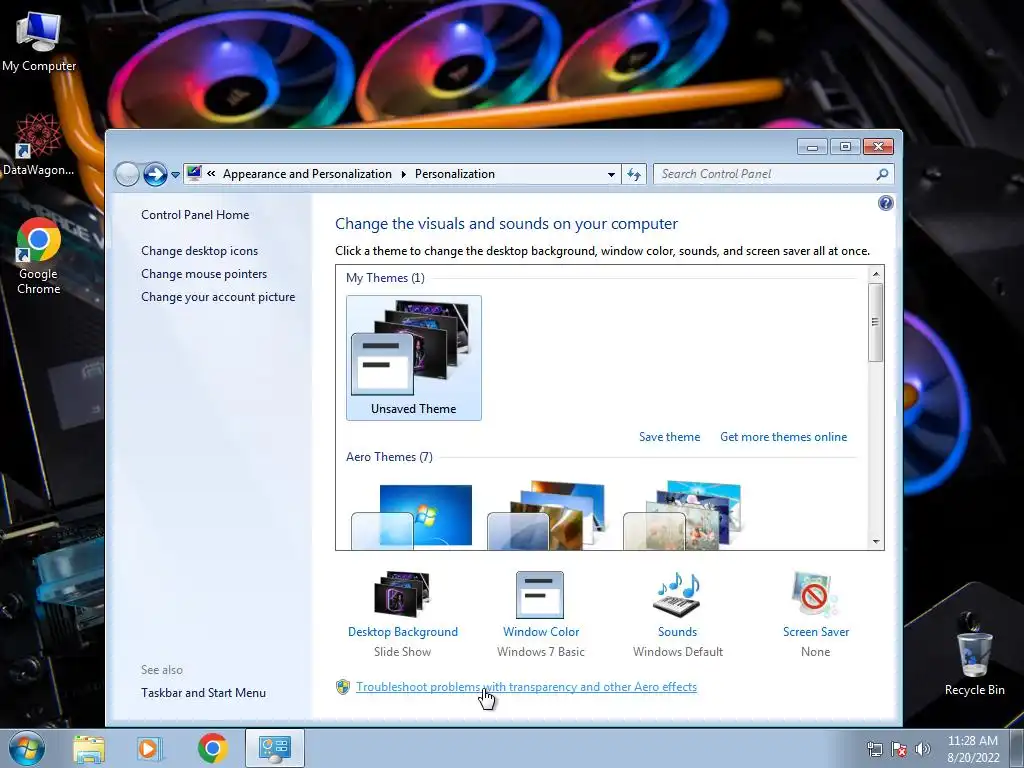Click the Appearance and Personalization breadcrumb
Image resolution: width=1024 pixels, height=768 pixels.
(307, 174)
